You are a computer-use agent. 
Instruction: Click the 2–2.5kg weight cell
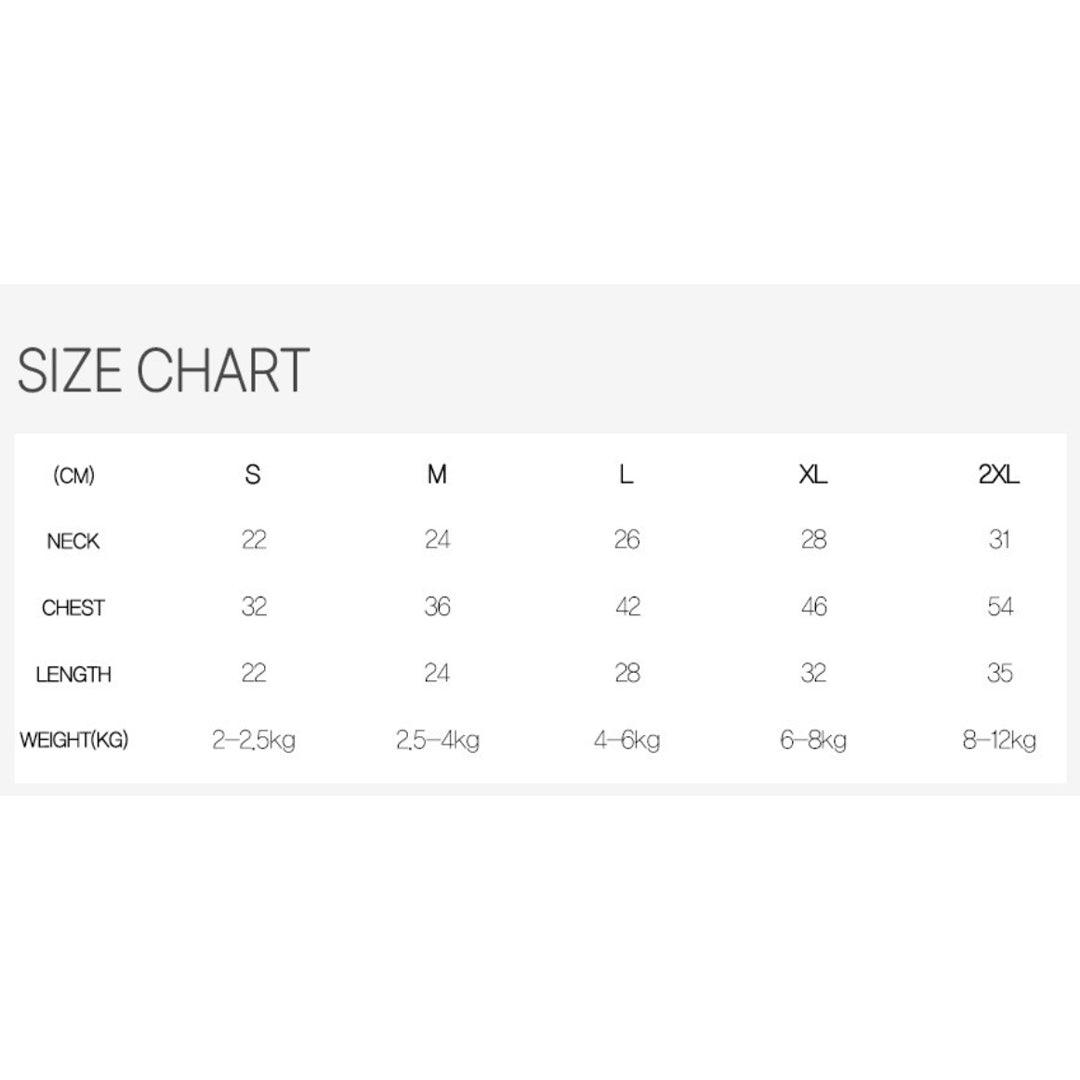(254, 741)
